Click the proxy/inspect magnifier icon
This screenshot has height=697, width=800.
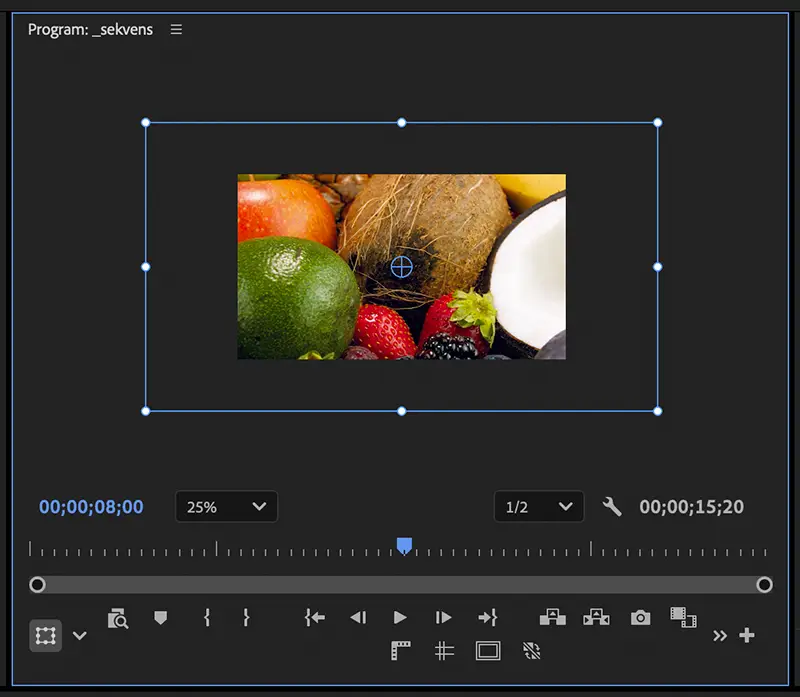118,618
